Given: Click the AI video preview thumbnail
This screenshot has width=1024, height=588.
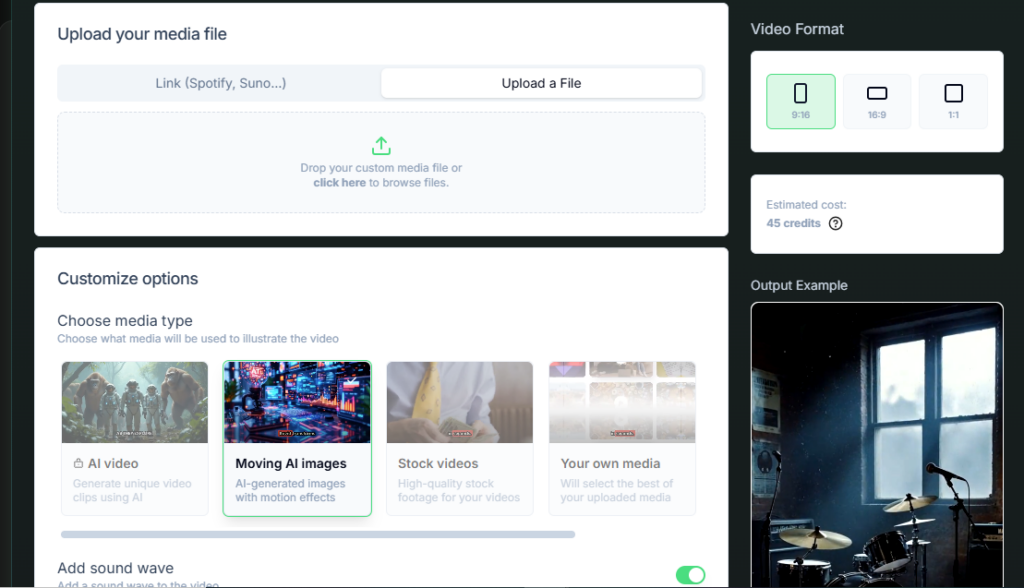Looking at the screenshot, I should click(134, 401).
